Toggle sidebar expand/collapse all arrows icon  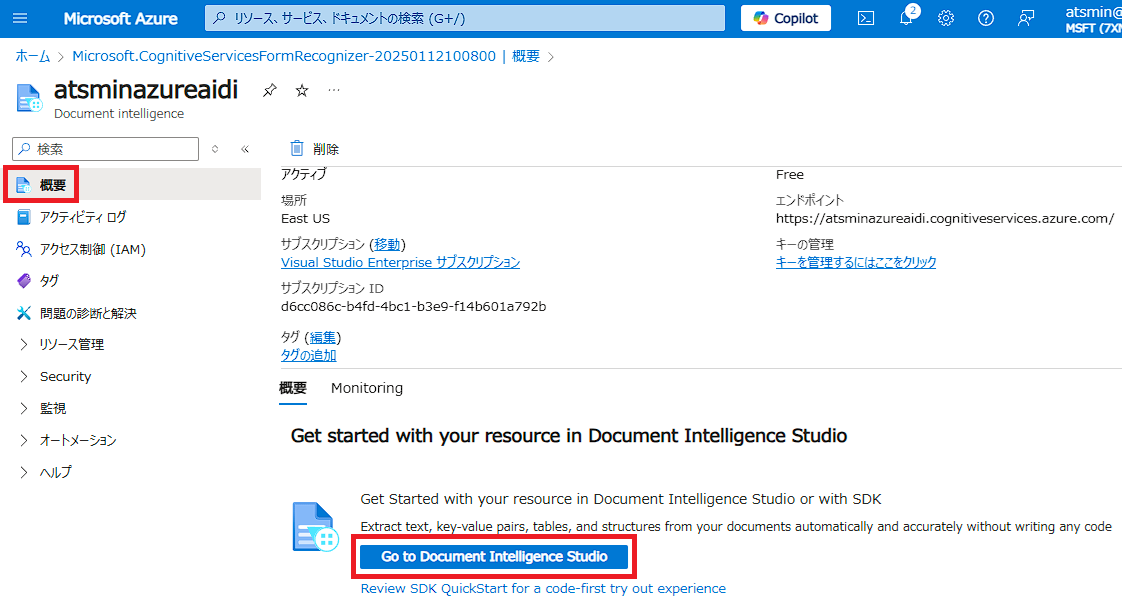click(215, 149)
